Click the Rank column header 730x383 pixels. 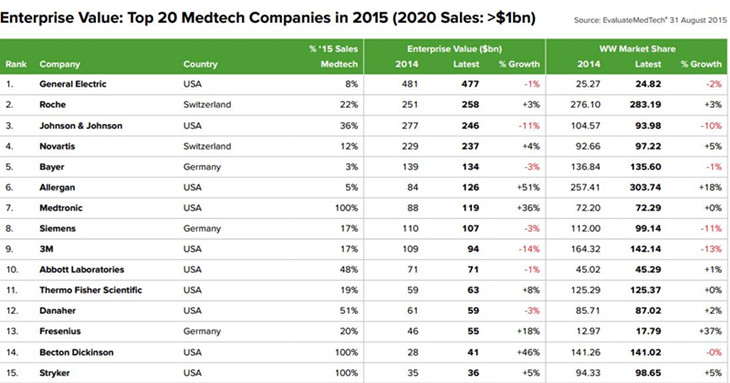(x=16, y=64)
